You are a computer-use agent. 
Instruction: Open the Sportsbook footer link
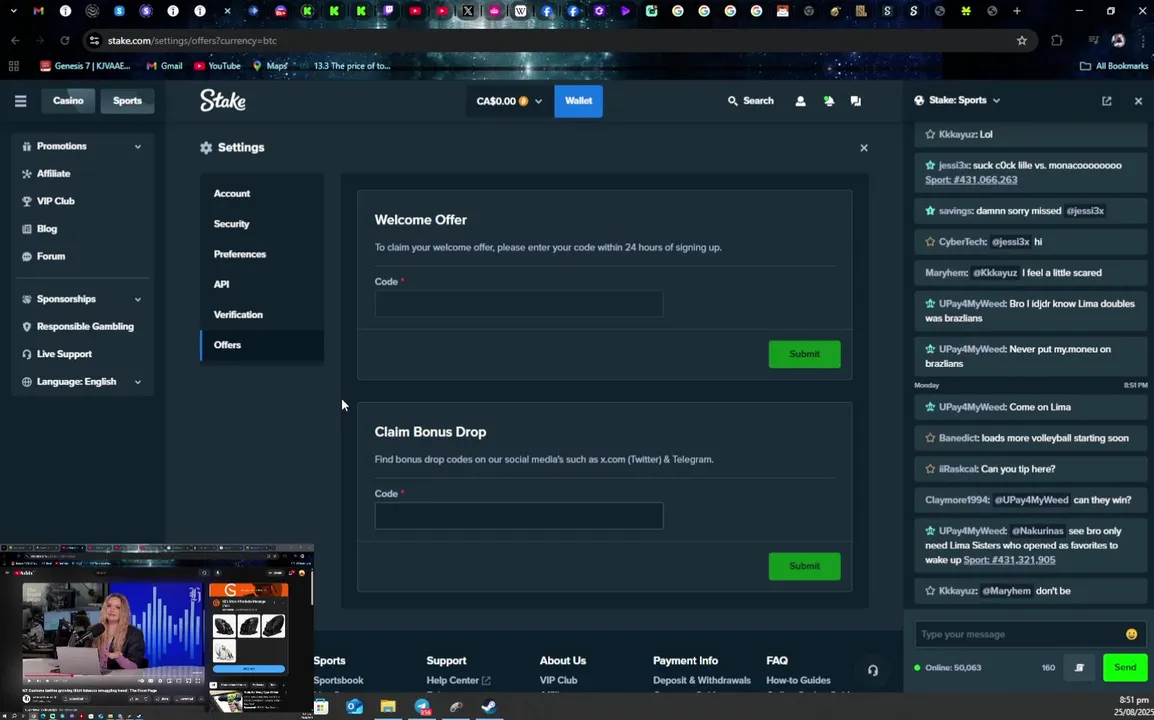tap(339, 680)
